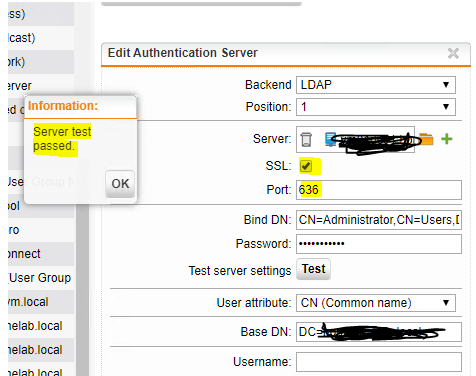Screen dimensions: 476x376
Task: Open the Position dropdown
Action: pos(376,107)
